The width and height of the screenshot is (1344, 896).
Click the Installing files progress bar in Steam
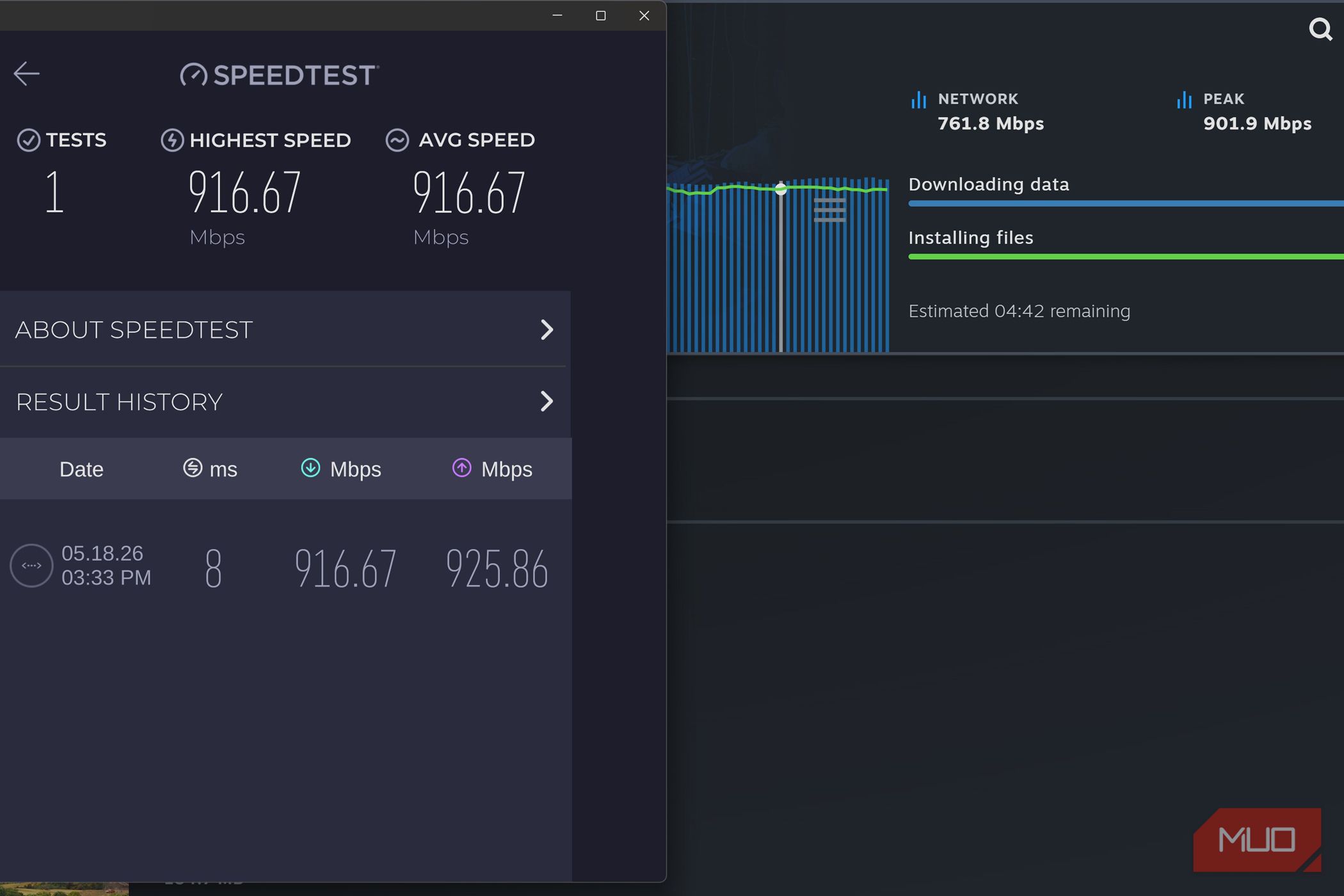pyautogui.click(x=1126, y=257)
